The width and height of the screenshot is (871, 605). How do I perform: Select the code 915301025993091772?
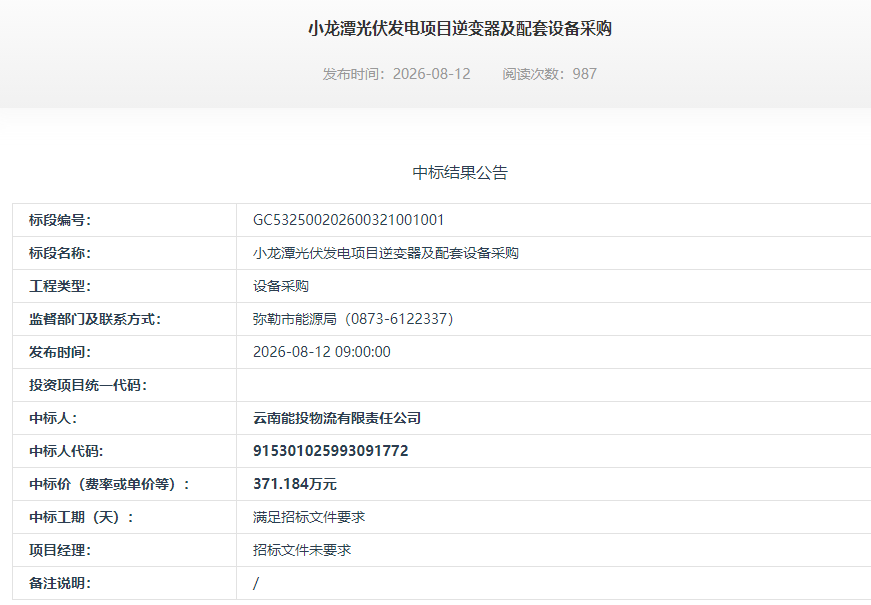pyautogui.click(x=331, y=451)
